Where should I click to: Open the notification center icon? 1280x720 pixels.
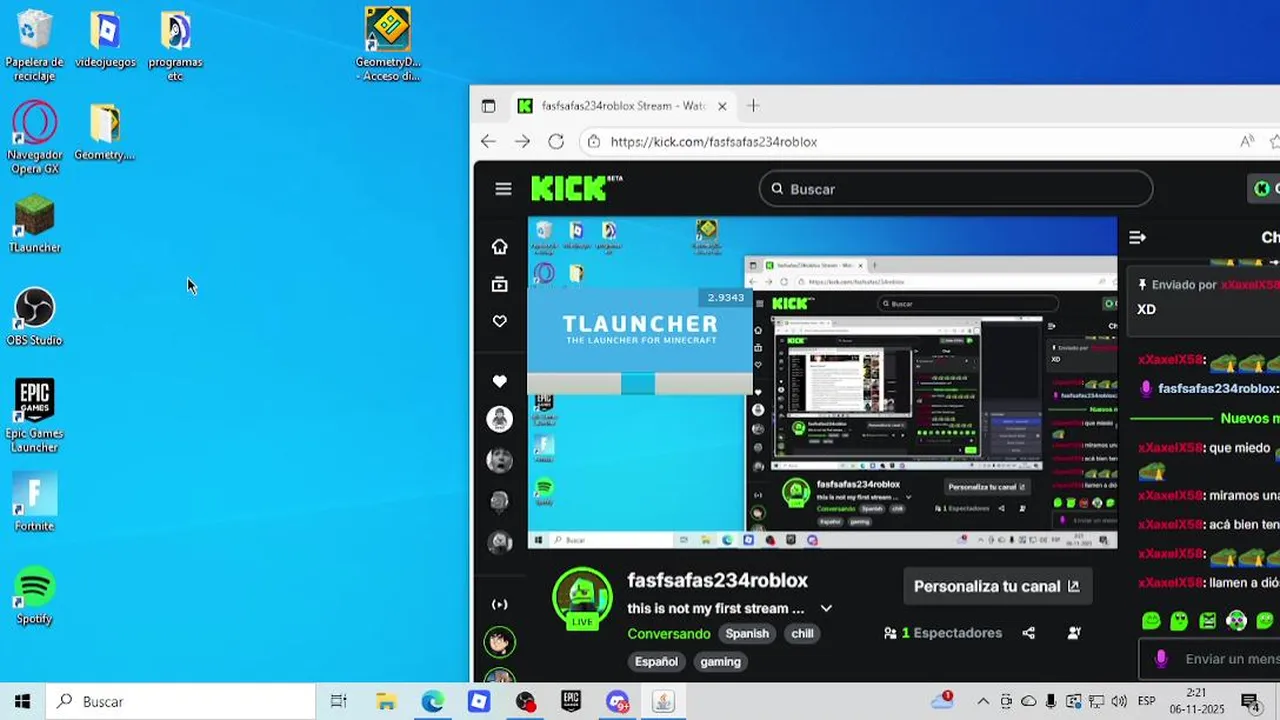[1249, 701]
